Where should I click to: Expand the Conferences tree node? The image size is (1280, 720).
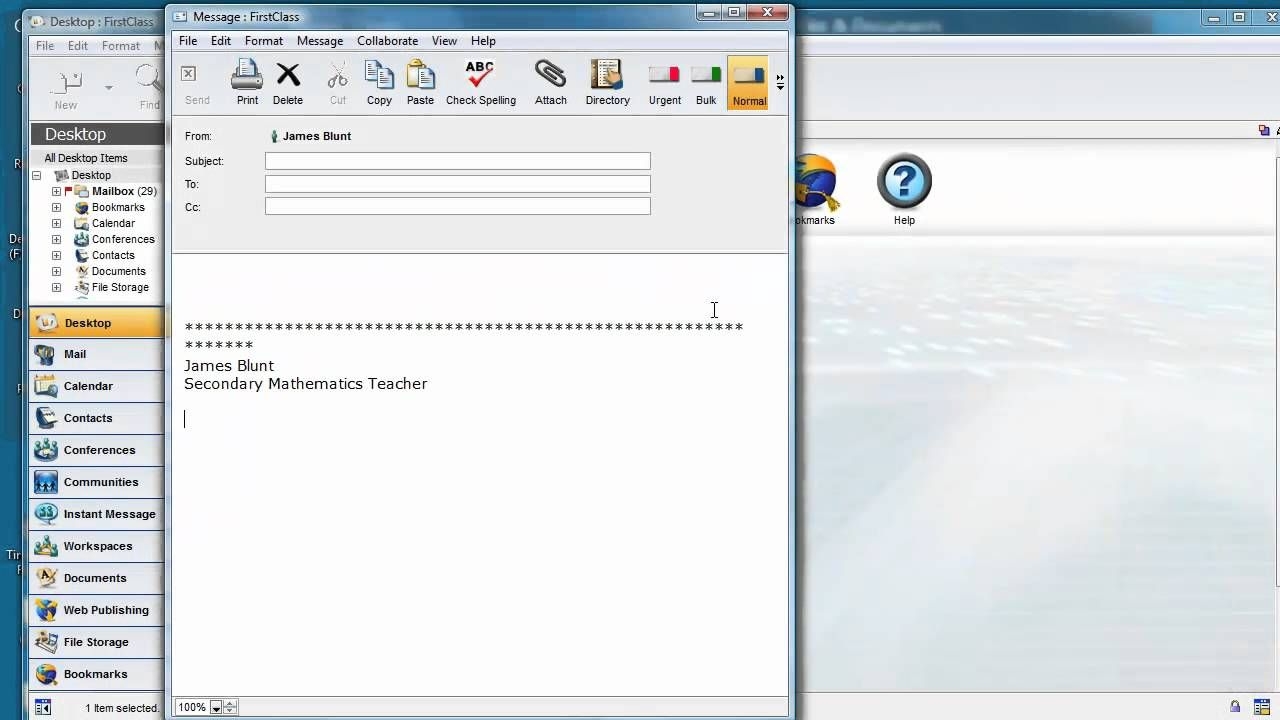point(57,239)
